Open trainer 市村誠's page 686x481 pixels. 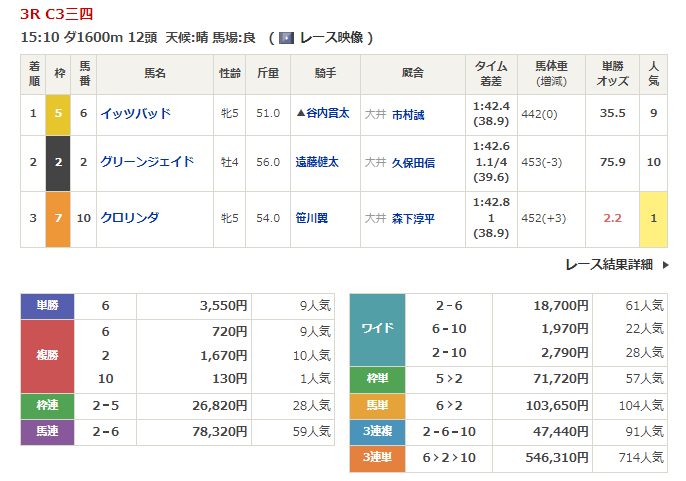tap(409, 114)
